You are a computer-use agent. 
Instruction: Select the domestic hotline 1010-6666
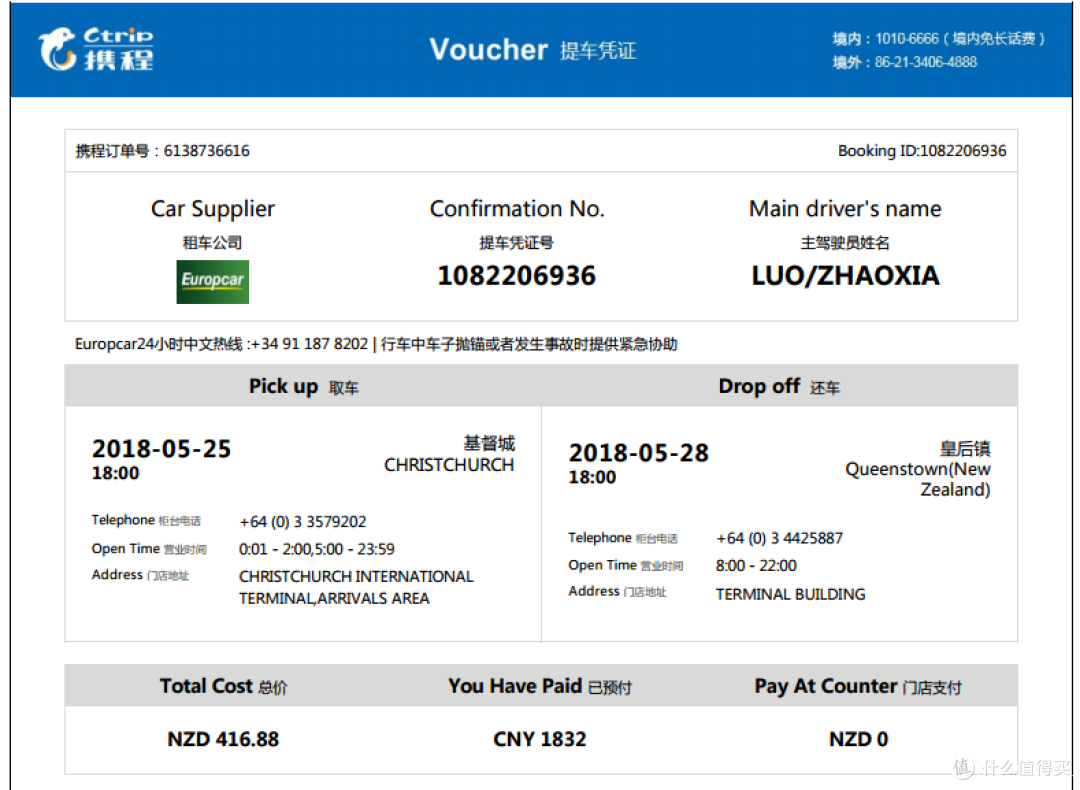(906, 39)
